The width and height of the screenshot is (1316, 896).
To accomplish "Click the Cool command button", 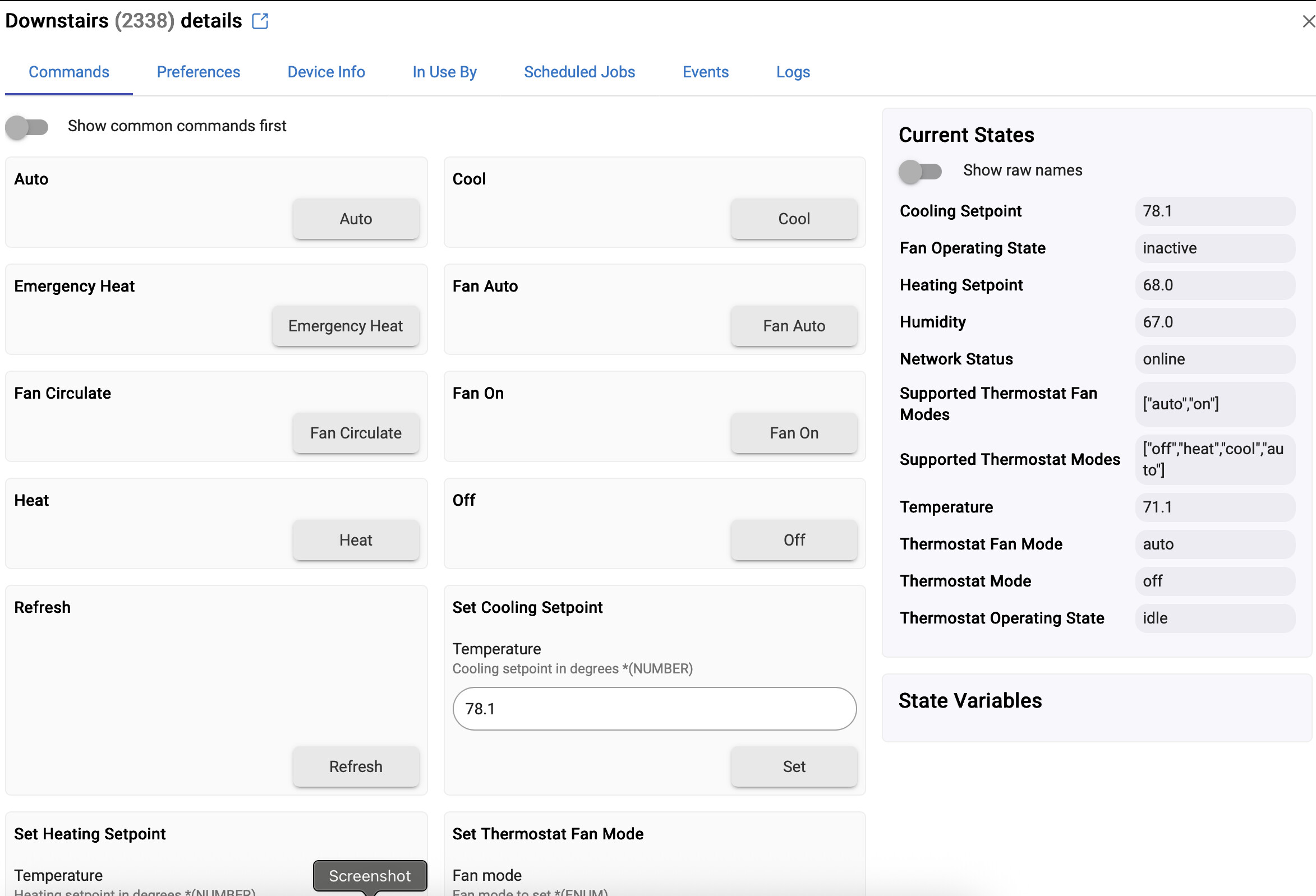I will [x=794, y=219].
